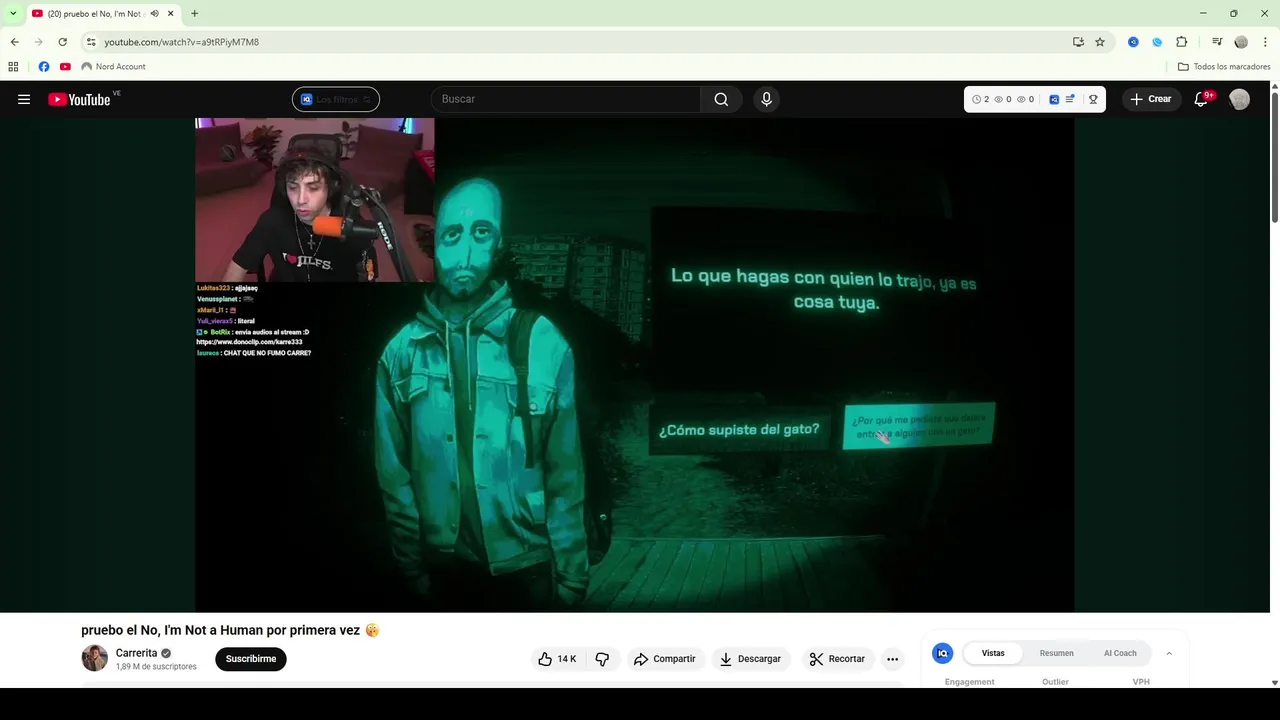
Task: Click the verified badge next to Carrerita
Action: 166,653
